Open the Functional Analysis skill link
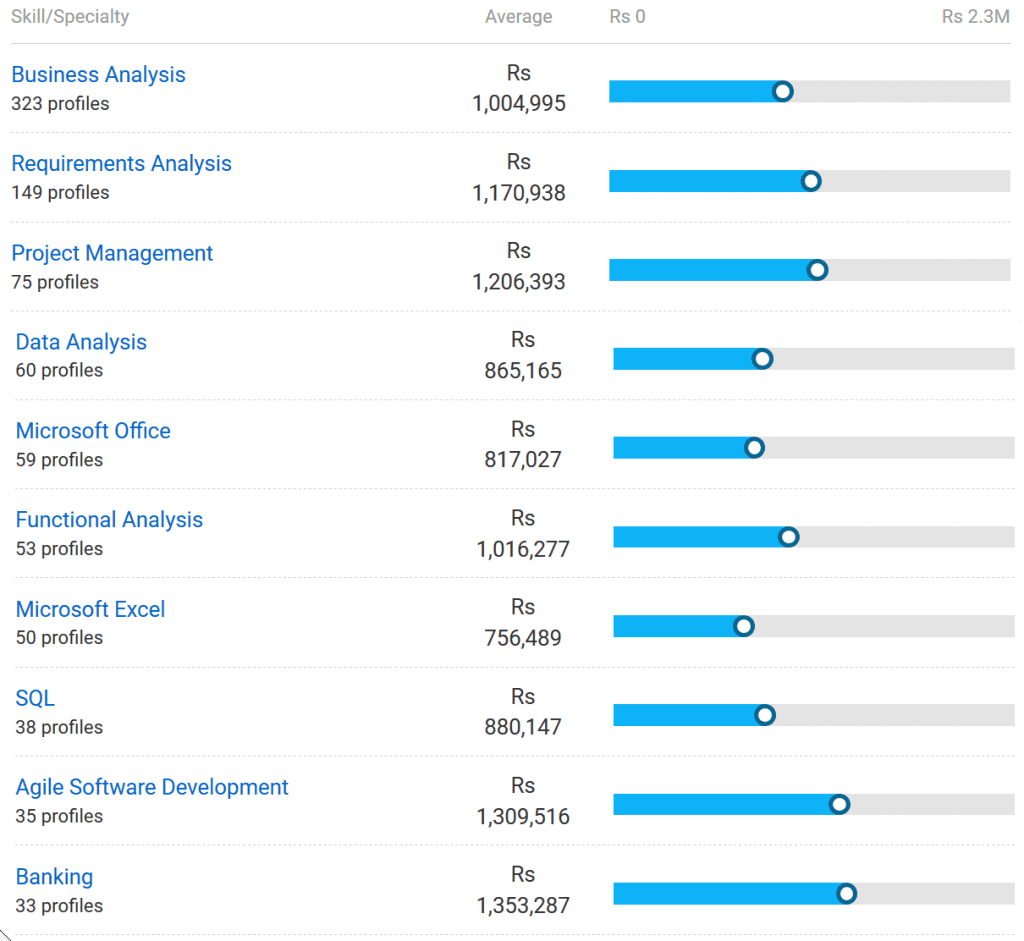1024x941 pixels. 109,520
